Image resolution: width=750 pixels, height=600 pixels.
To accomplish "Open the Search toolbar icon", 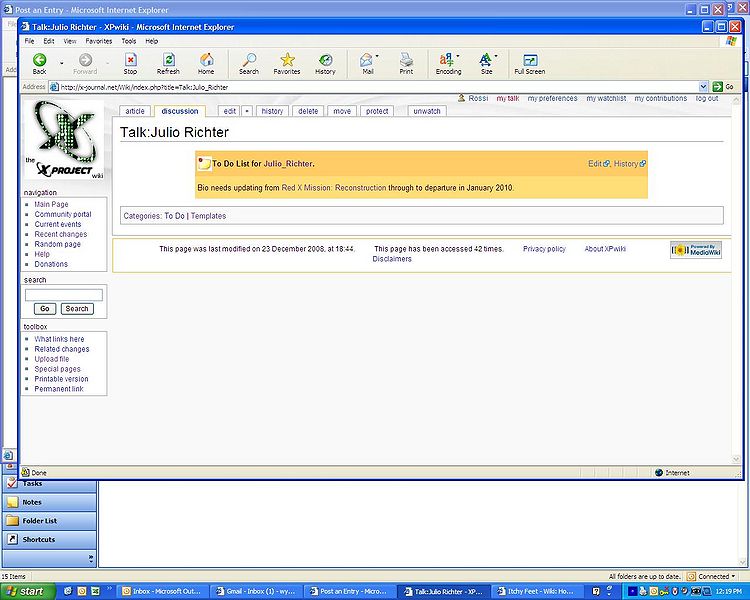I will click(x=249, y=64).
